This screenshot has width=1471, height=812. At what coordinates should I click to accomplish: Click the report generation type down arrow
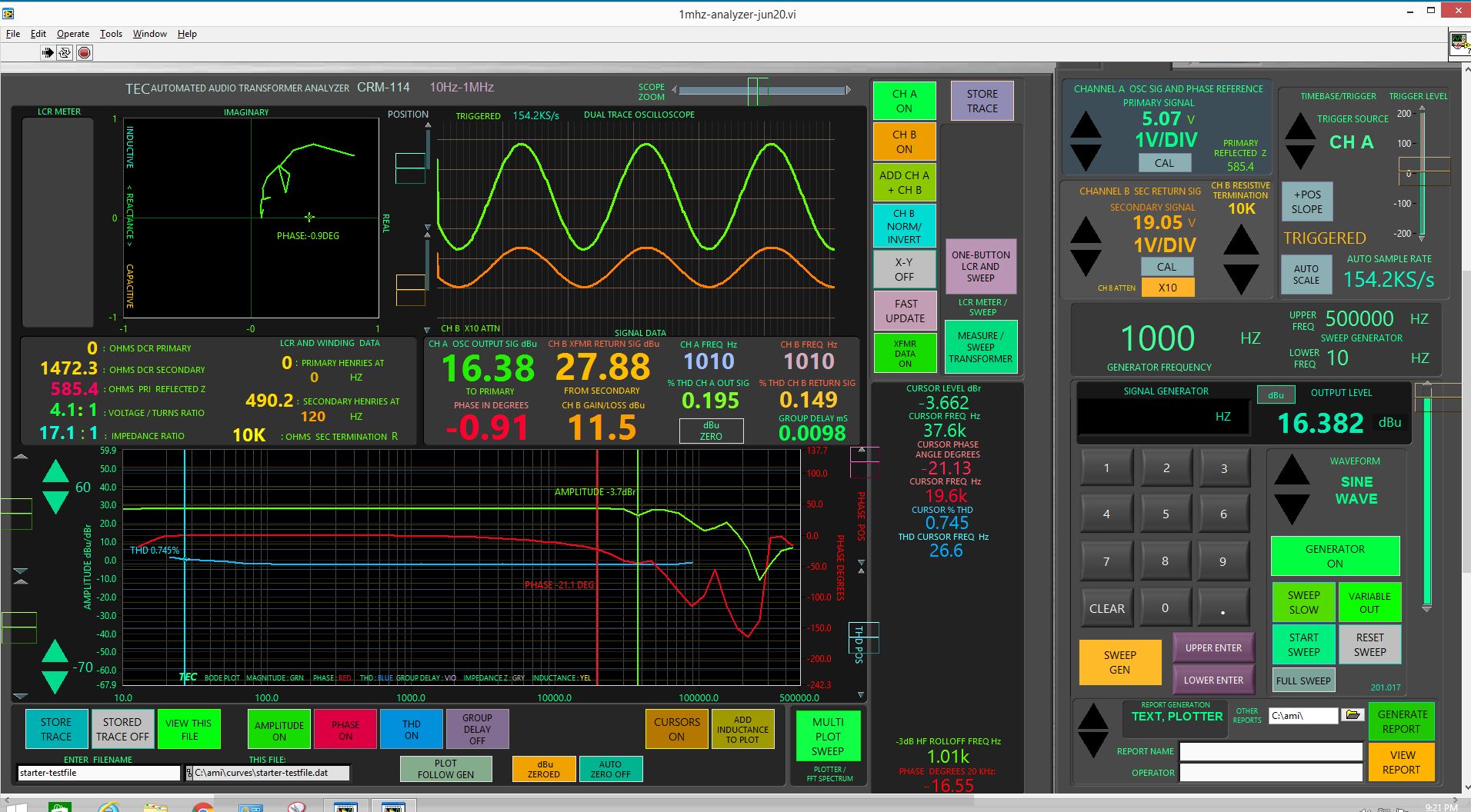point(1093,744)
